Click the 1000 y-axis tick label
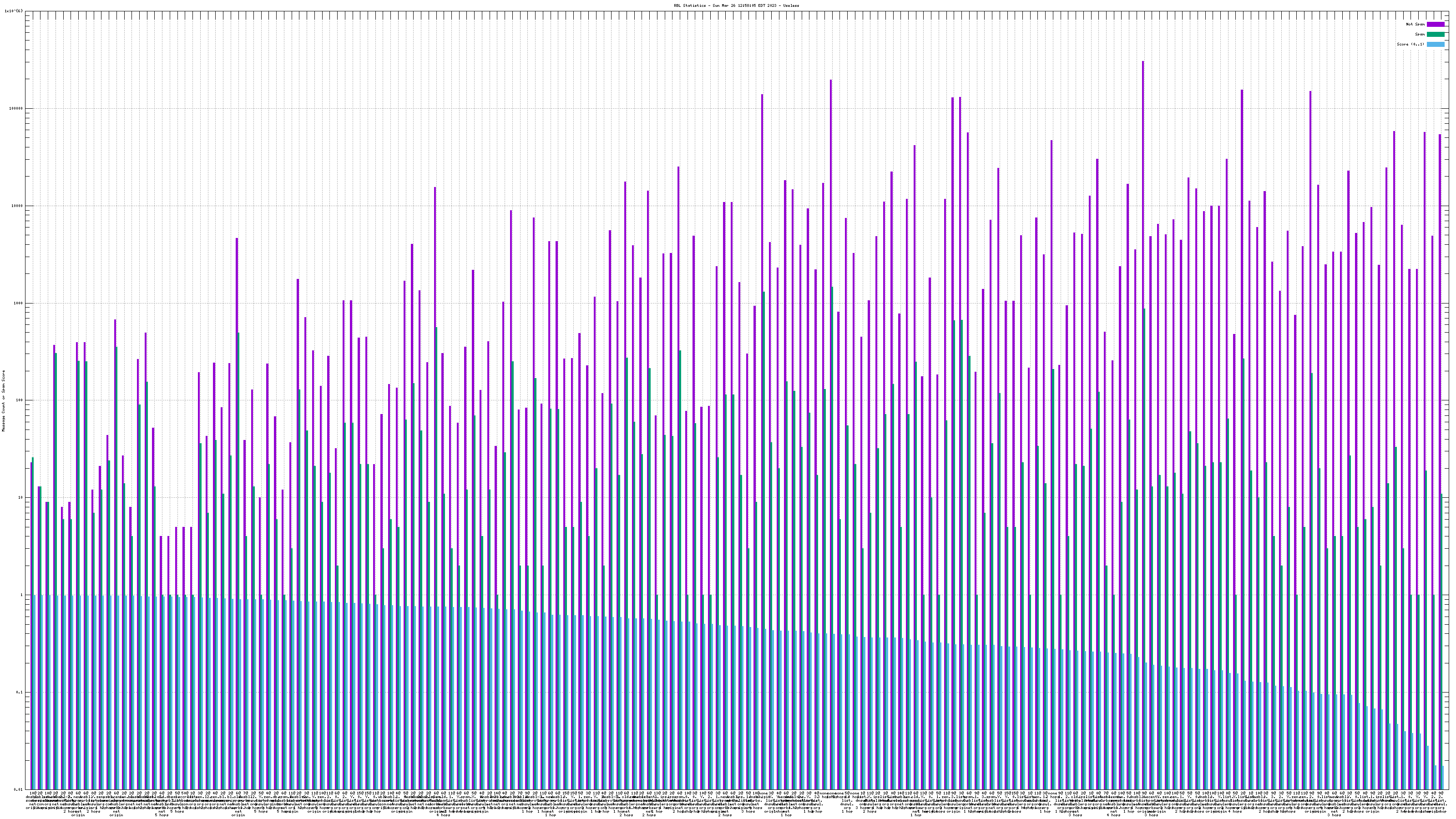 tap(19, 303)
